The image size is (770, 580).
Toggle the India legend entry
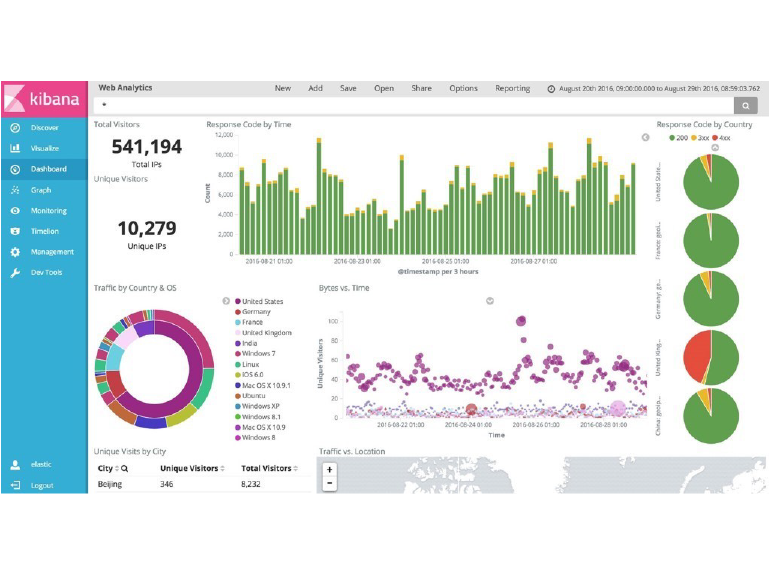(x=246, y=343)
